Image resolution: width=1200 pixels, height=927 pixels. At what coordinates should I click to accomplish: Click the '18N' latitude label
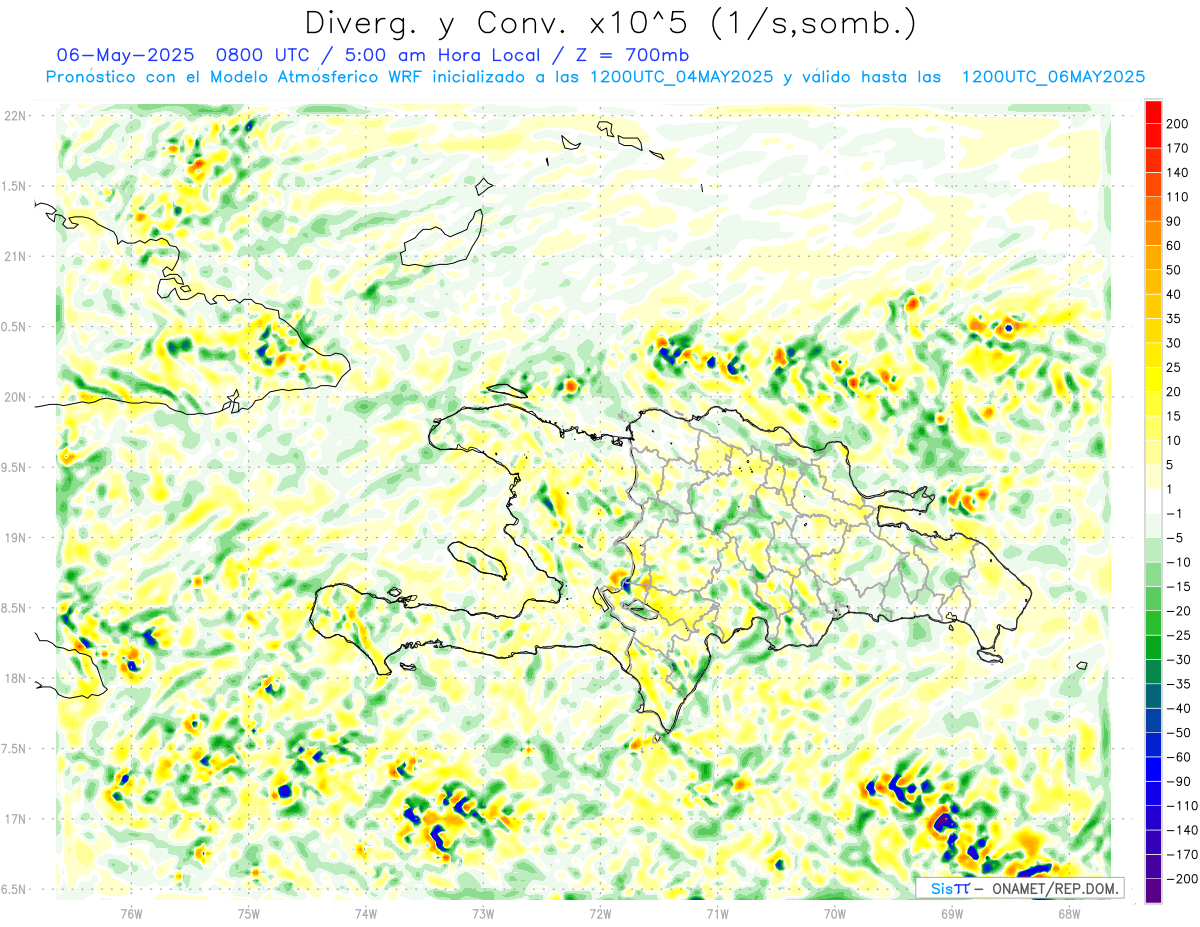pos(14,678)
